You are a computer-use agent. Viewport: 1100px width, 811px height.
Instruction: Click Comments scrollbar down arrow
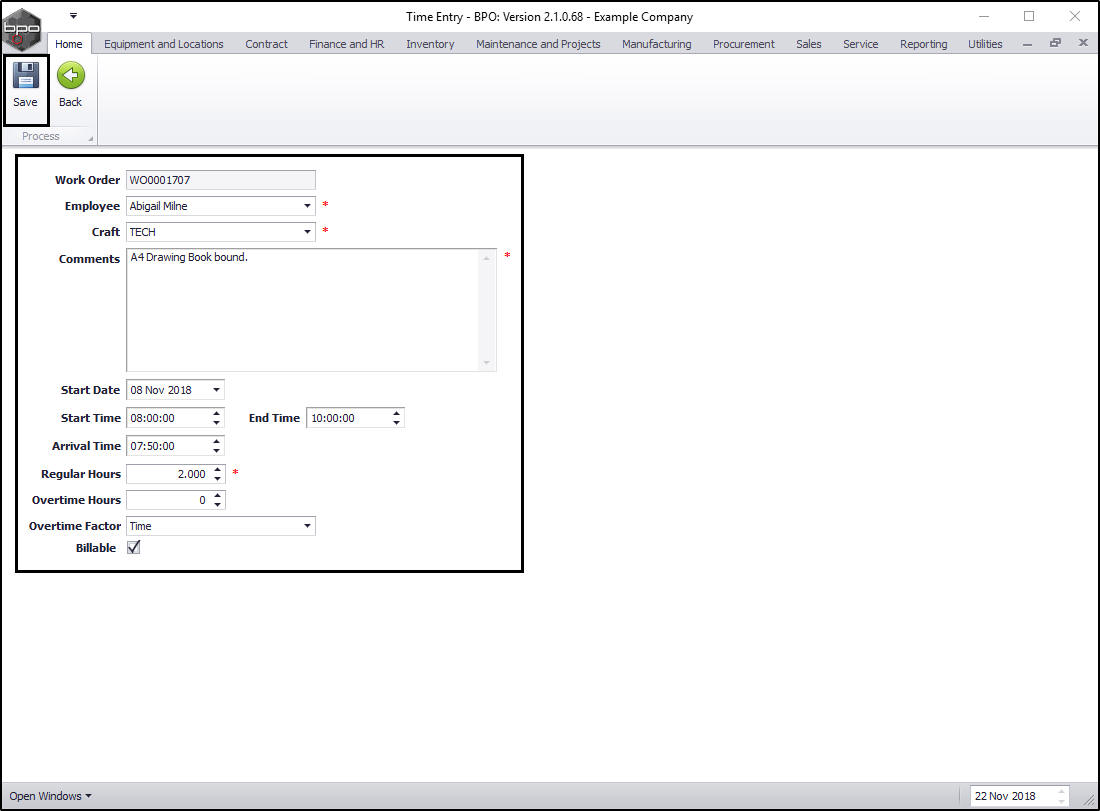coord(487,363)
